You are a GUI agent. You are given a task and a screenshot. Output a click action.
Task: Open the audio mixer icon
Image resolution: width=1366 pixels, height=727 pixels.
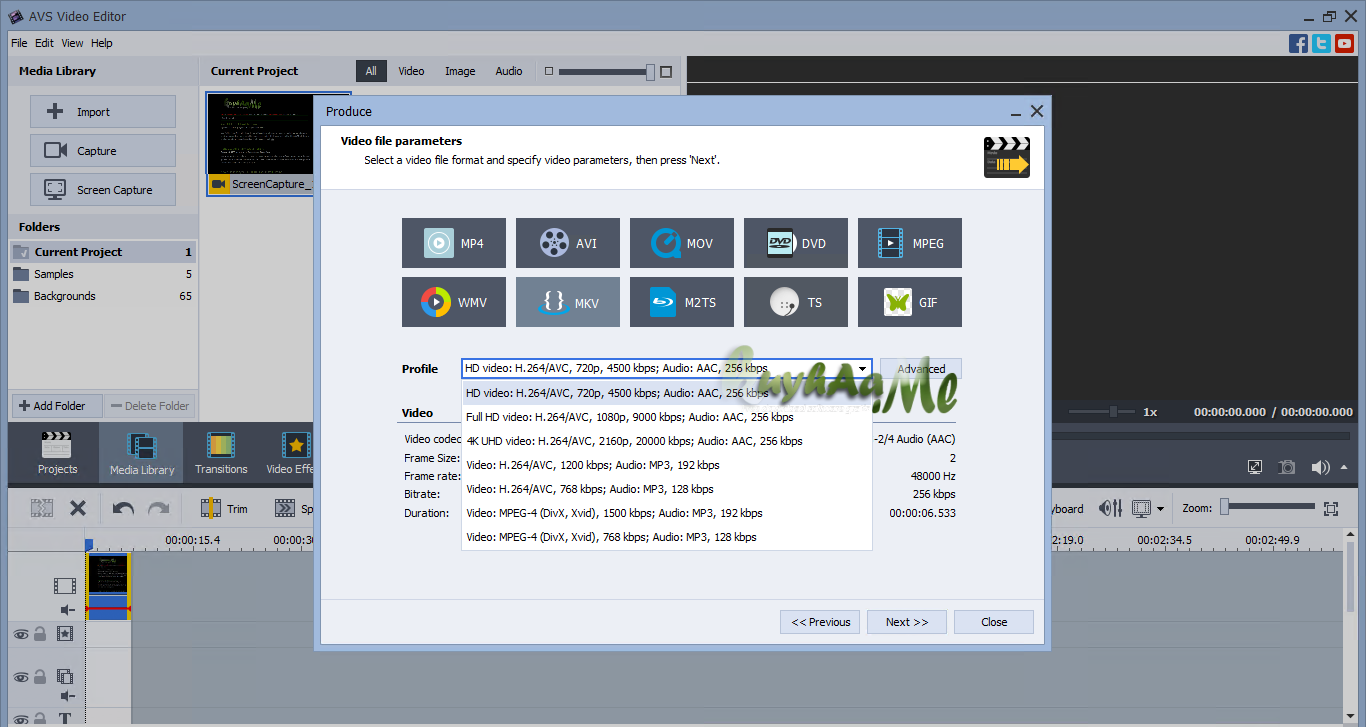coord(1111,508)
